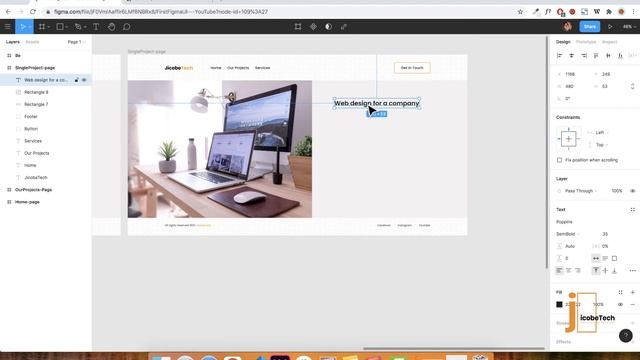The height and width of the screenshot is (360, 640).
Task: Toggle lock on the Web design text layer
Action: point(76,80)
